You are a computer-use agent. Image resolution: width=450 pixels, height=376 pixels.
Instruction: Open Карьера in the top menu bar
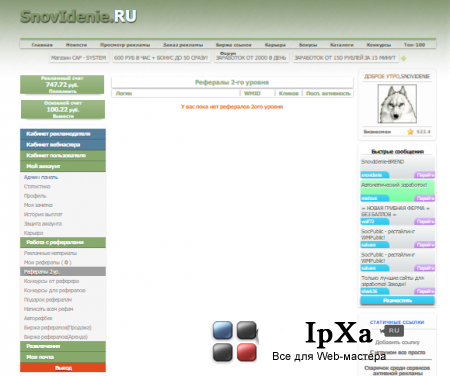pos(275,45)
